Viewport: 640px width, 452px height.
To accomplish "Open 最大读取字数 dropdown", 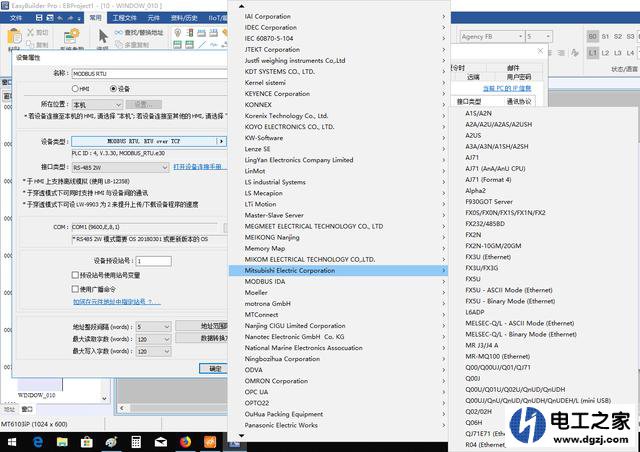I will [x=153, y=339].
